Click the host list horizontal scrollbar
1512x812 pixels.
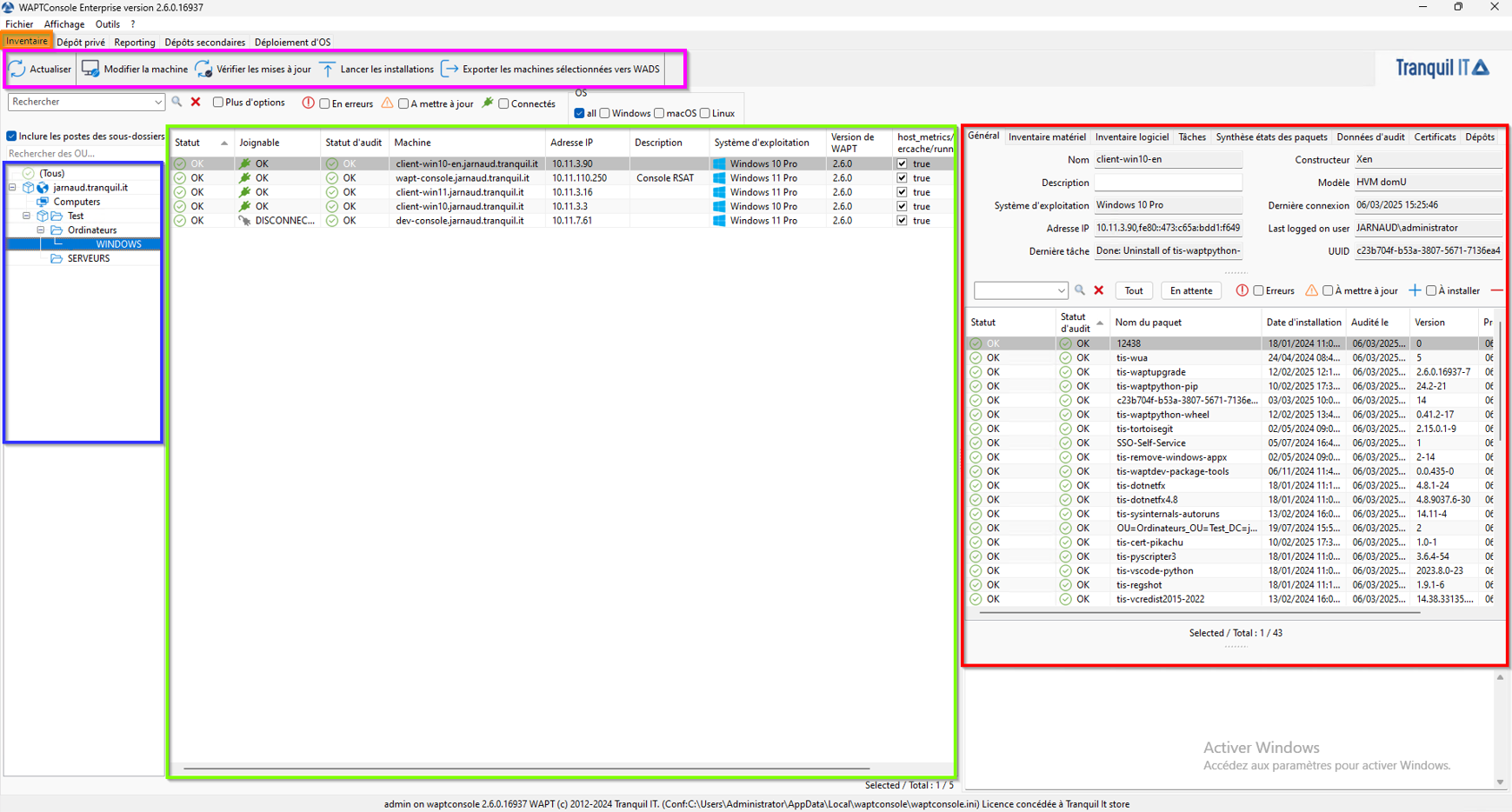tap(526, 769)
